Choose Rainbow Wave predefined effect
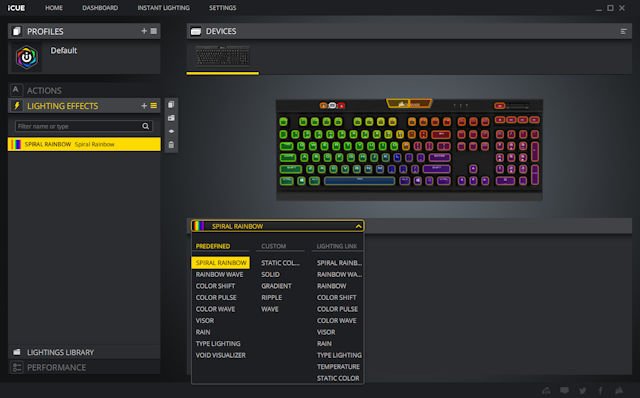Viewport: 640px width, 398px height. (x=219, y=274)
